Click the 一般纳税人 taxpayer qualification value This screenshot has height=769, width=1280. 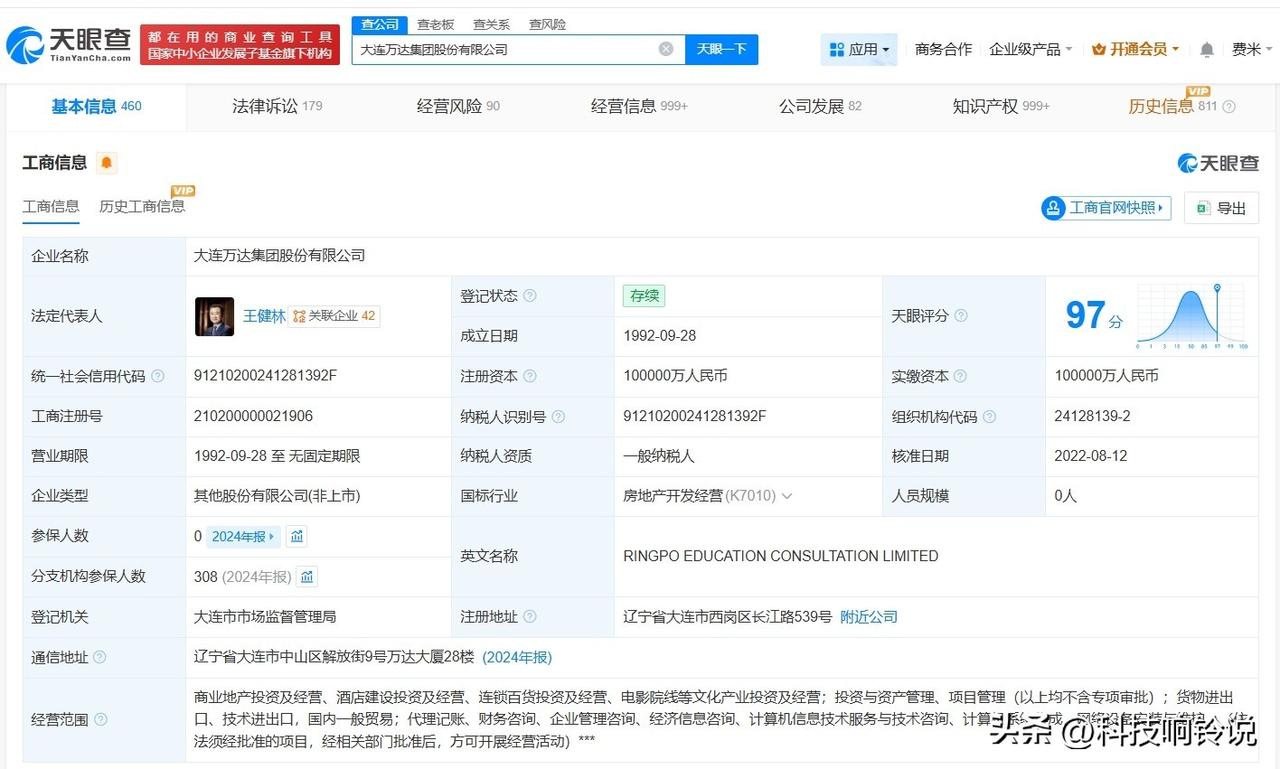(658, 456)
